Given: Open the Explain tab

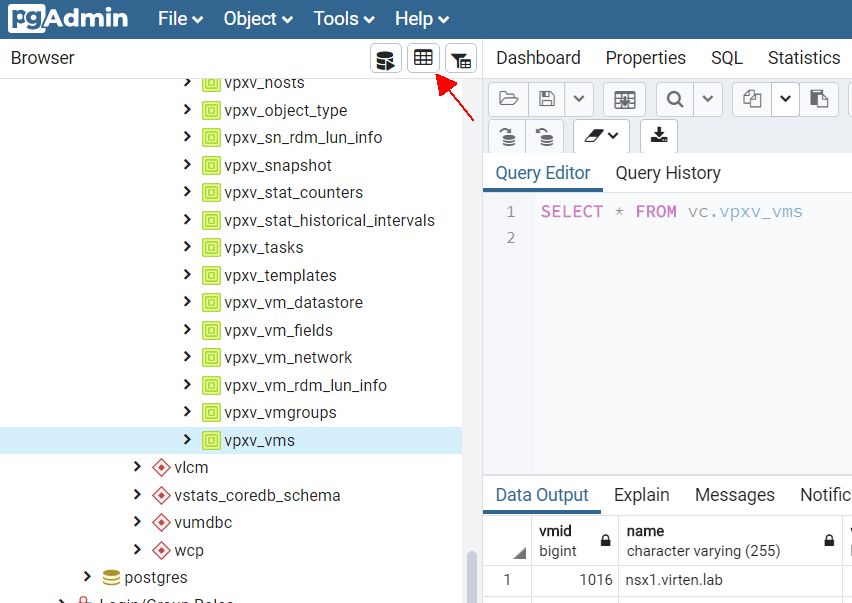Looking at the screenshot, I should pos(641,495).
